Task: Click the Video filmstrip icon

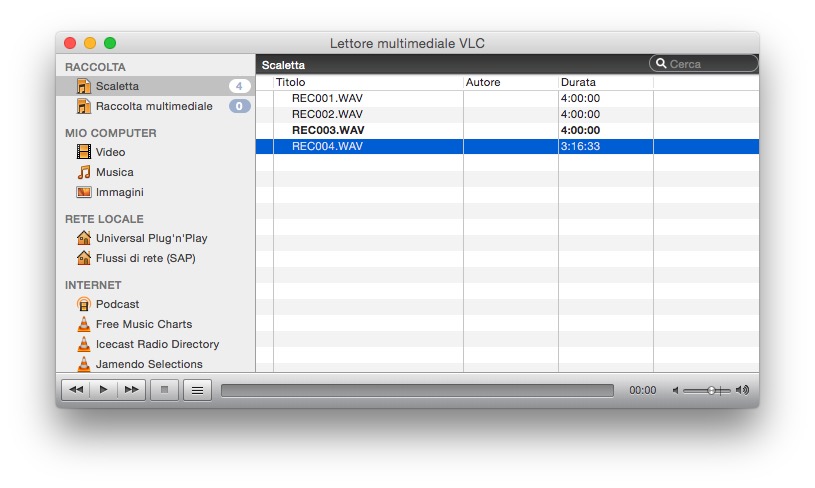Action: [83, 152]
